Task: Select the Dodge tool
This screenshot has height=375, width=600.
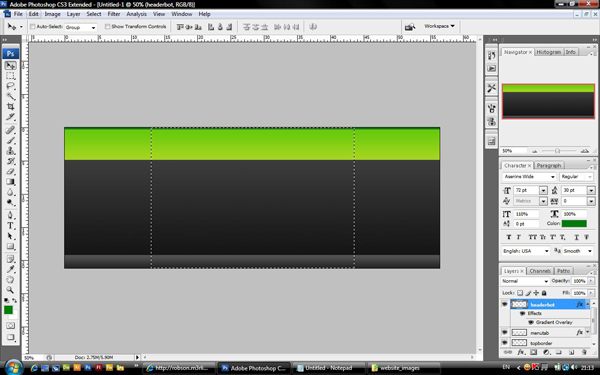Action: click(x=11, y=202)
